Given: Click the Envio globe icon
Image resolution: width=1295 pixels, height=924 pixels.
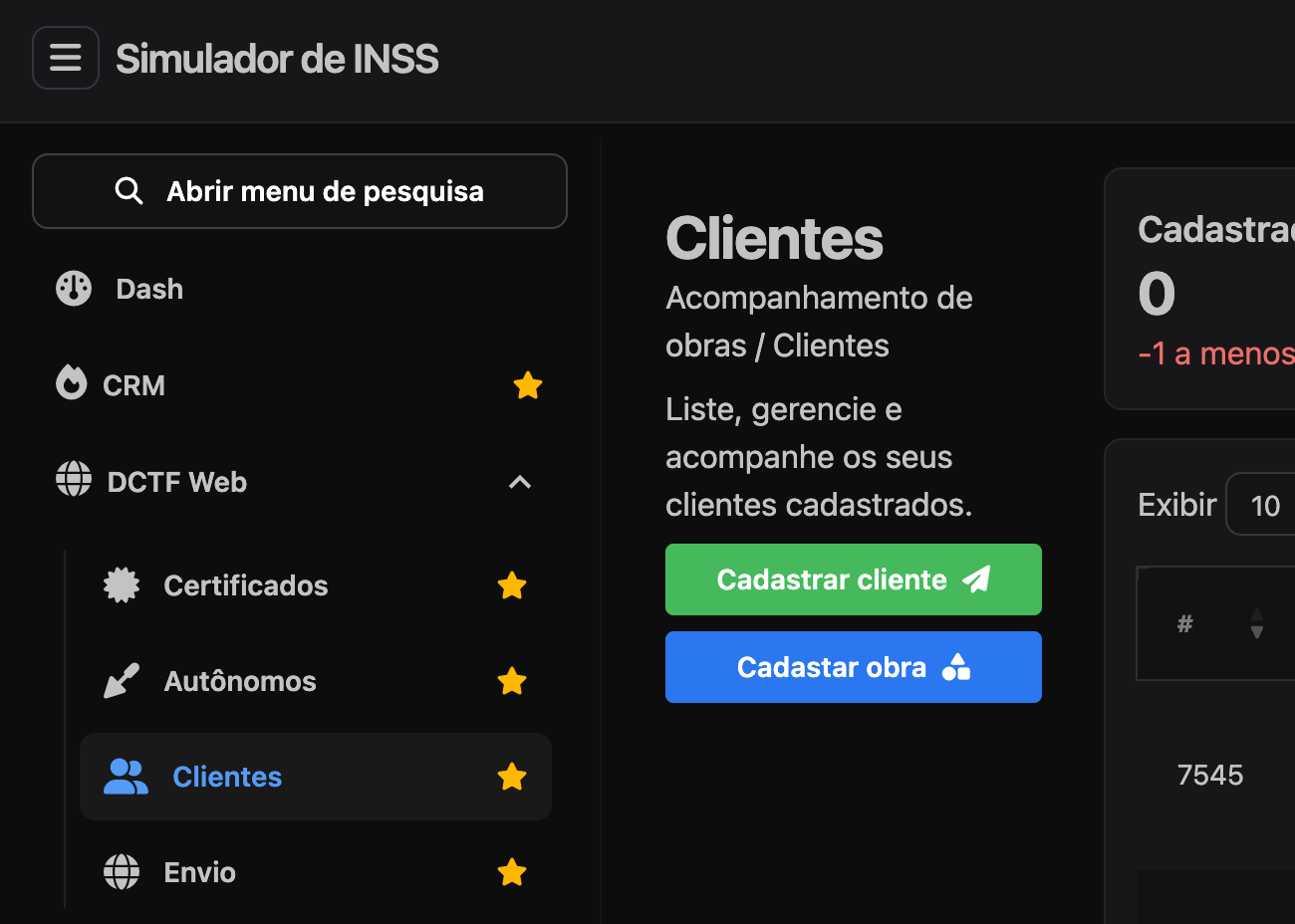Looking at the screenshot, I should tap(122, 872).
